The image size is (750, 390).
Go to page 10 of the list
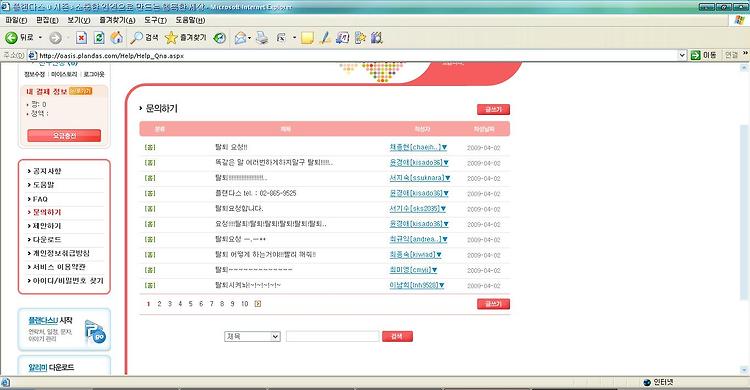click(244, 303)
